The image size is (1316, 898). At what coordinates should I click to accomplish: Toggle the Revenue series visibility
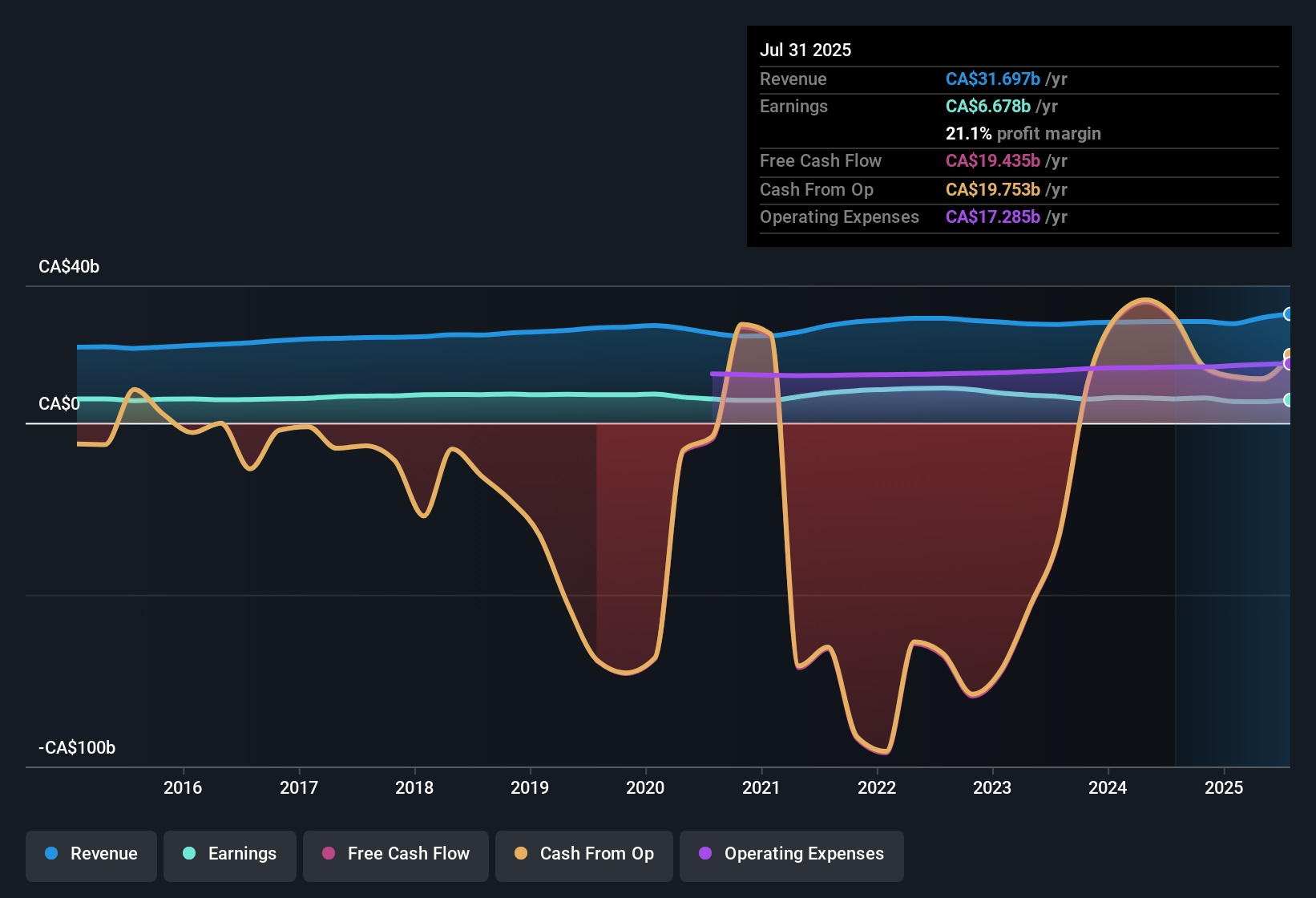point(91,855)
